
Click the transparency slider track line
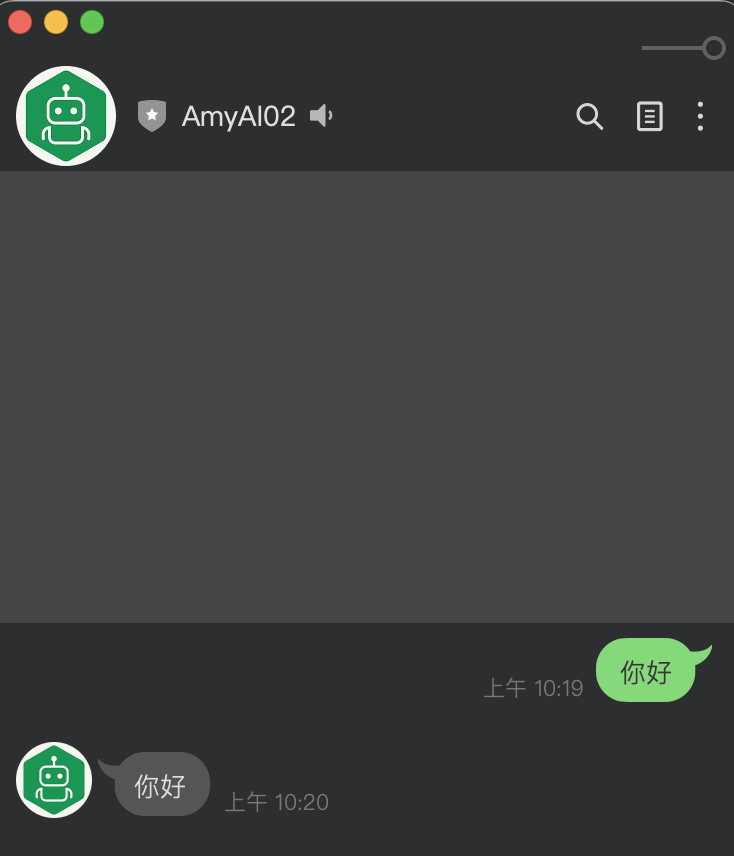(672, 48)
